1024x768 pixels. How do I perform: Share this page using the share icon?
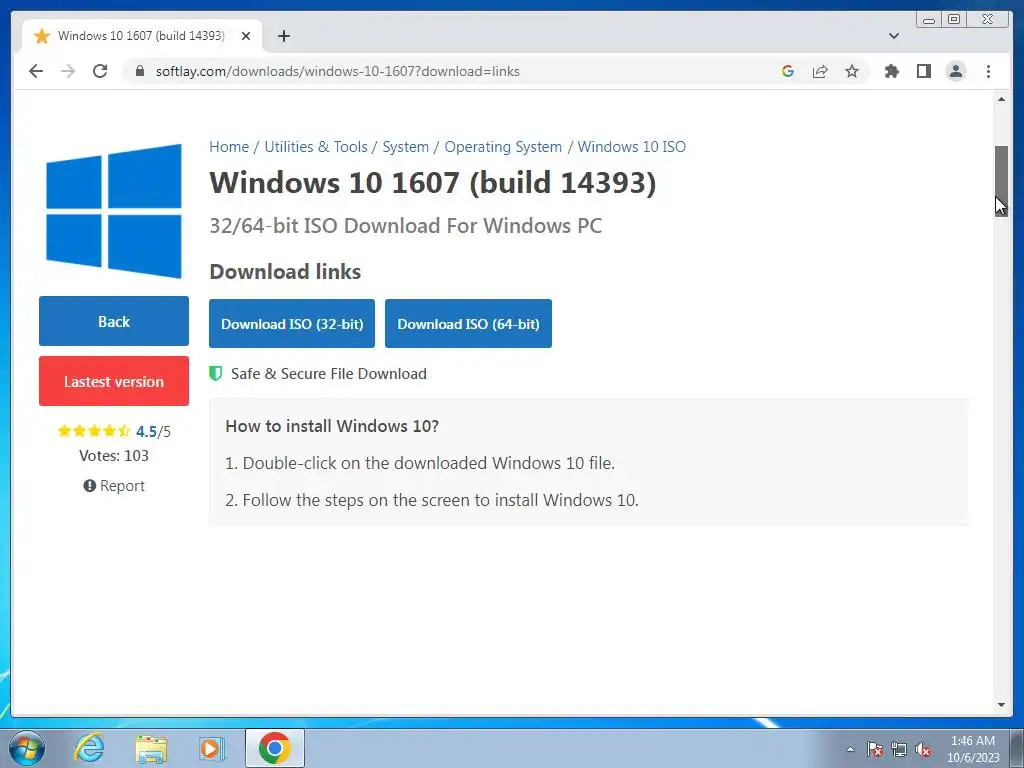tap(820, 71)
